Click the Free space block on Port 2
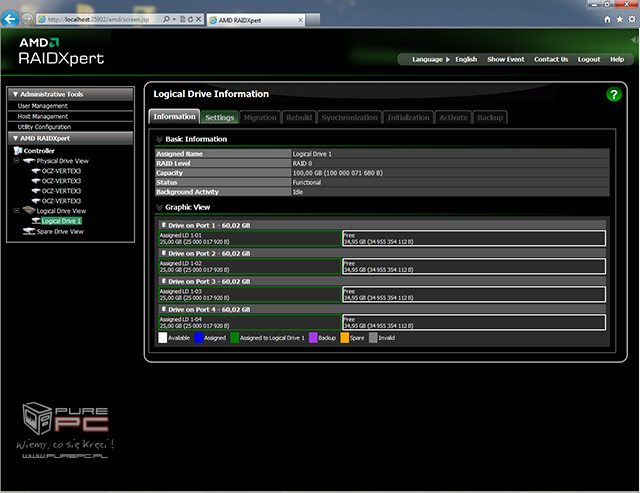This screenshot has width=640, height=493. point(474,266)
